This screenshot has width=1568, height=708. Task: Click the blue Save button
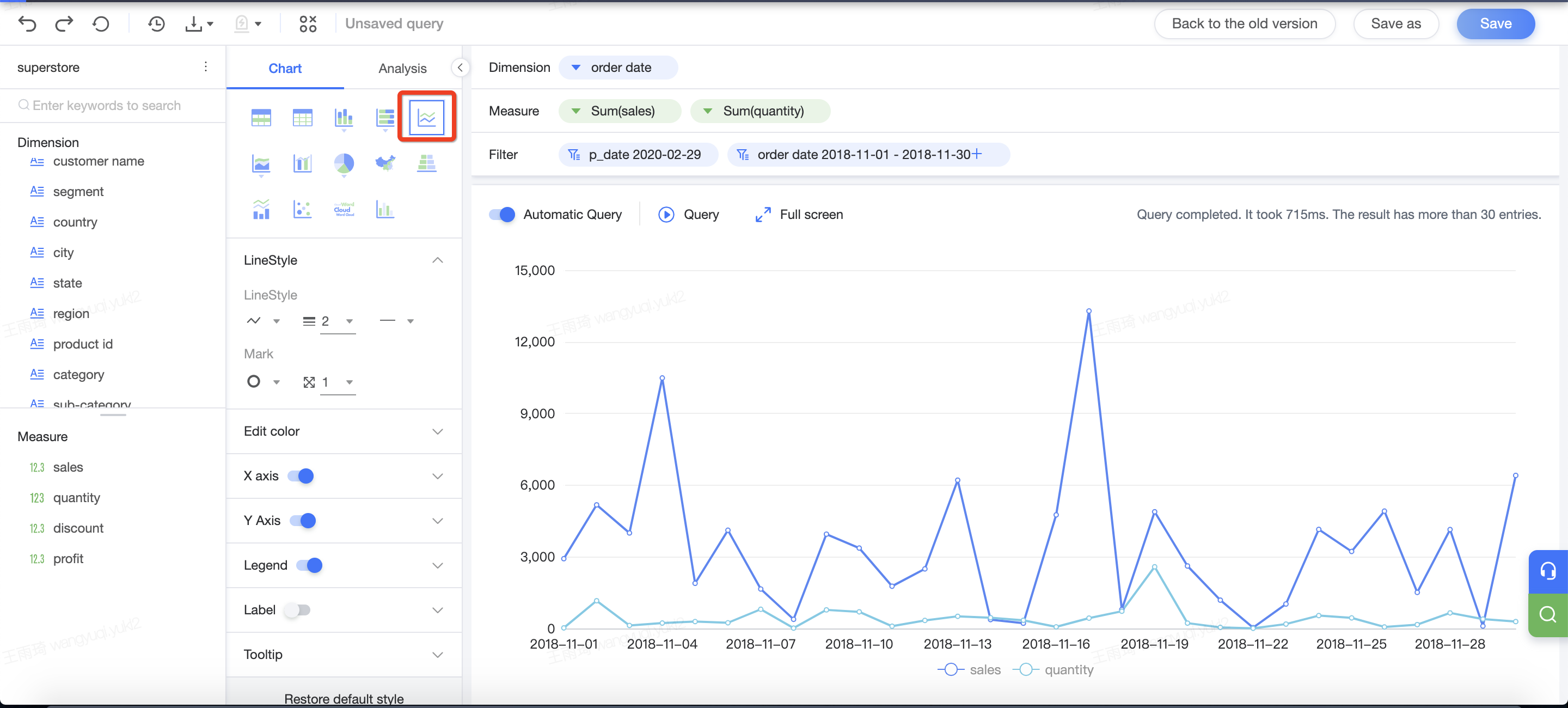point(1496,24)
